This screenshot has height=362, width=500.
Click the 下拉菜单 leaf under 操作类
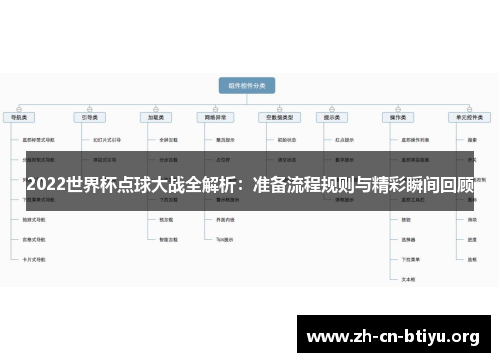coord(411,260)
